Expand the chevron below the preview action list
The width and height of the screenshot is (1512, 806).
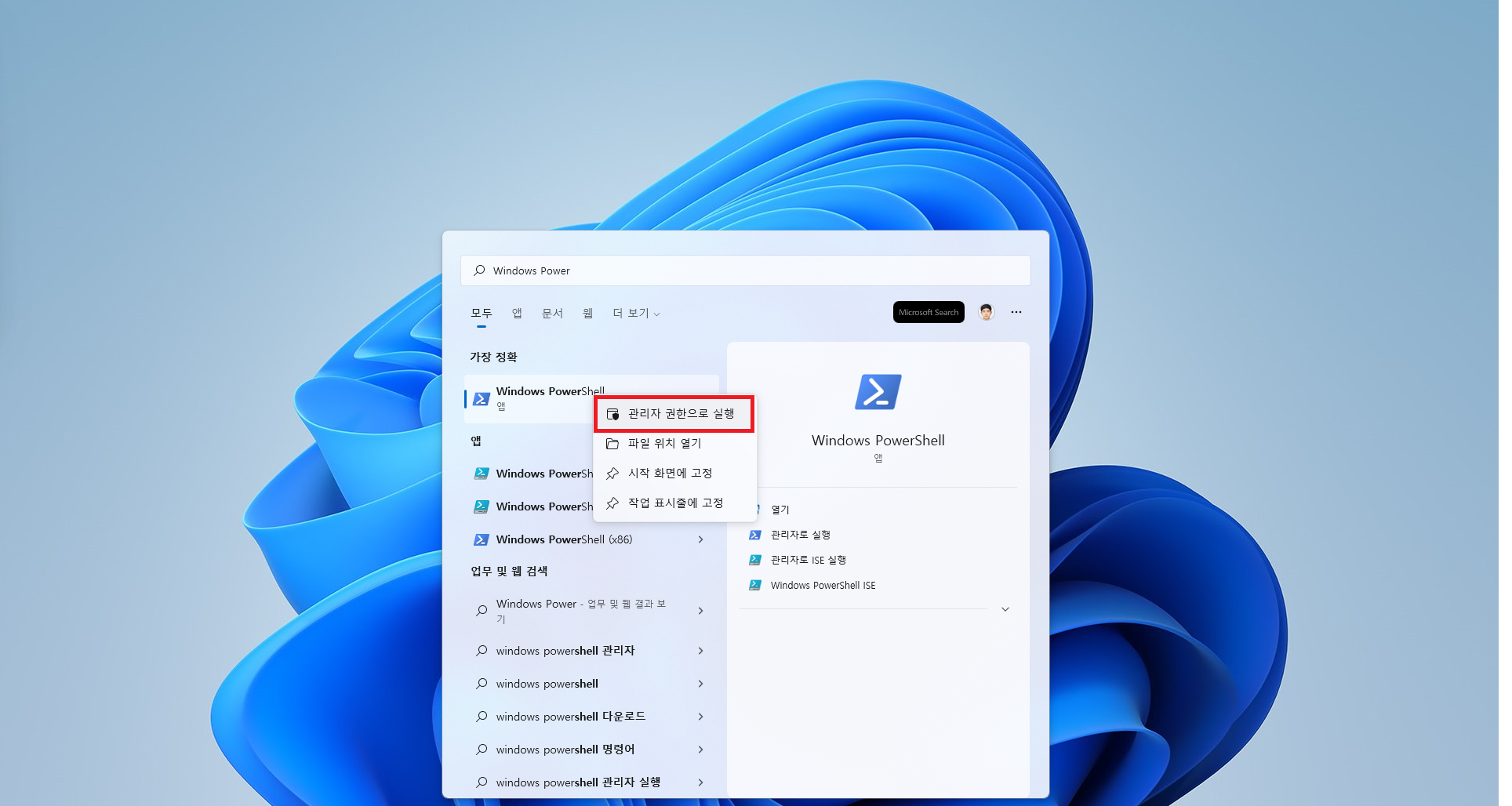[x=1005, y=609]
